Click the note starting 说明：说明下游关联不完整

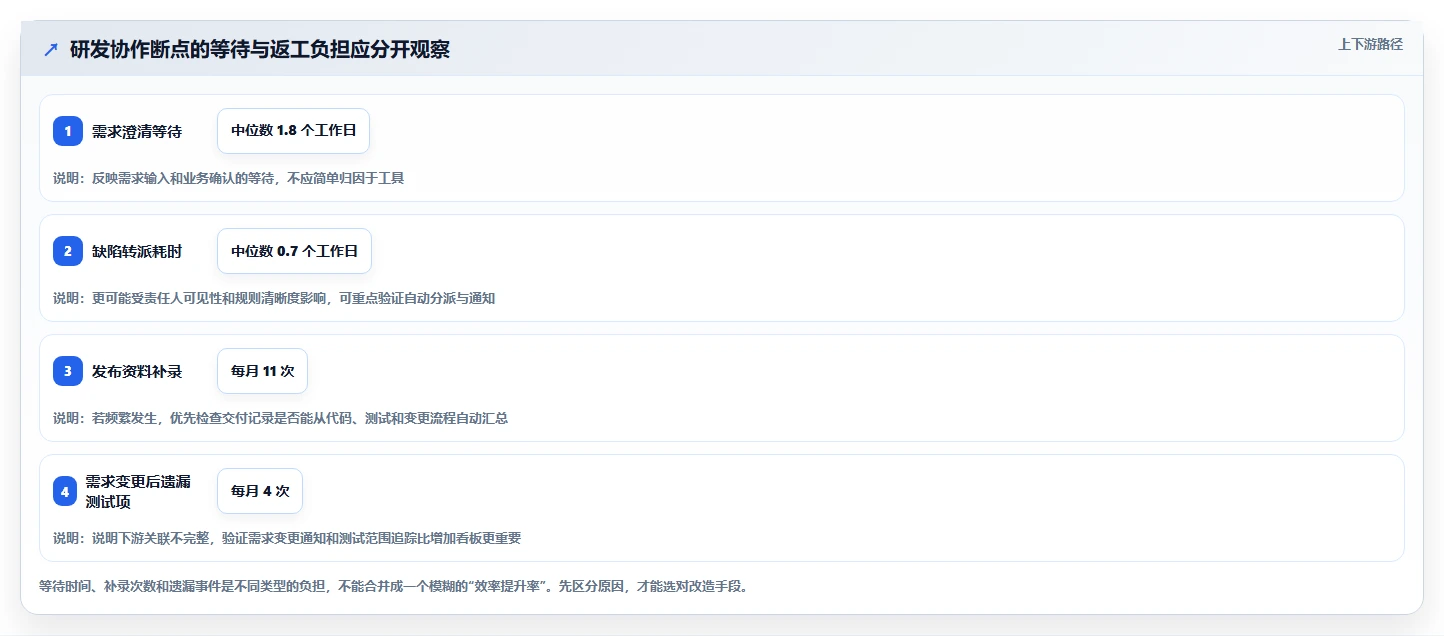pyautogui.click(x=287, y=538)
